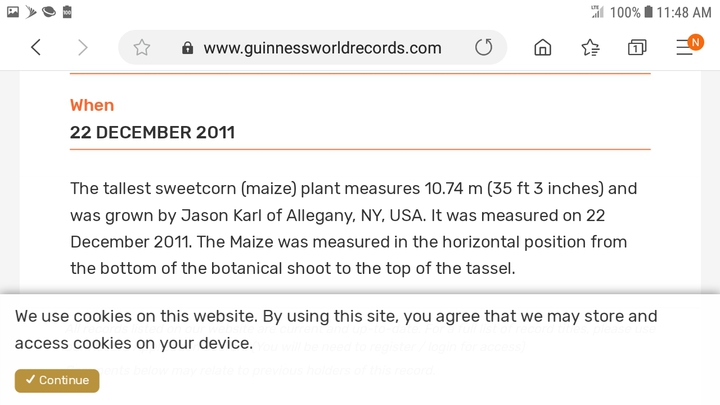This screenshot has height=405, width=720.
Task: Tap the battery indicator in status bar
Action: pos(648,11)
